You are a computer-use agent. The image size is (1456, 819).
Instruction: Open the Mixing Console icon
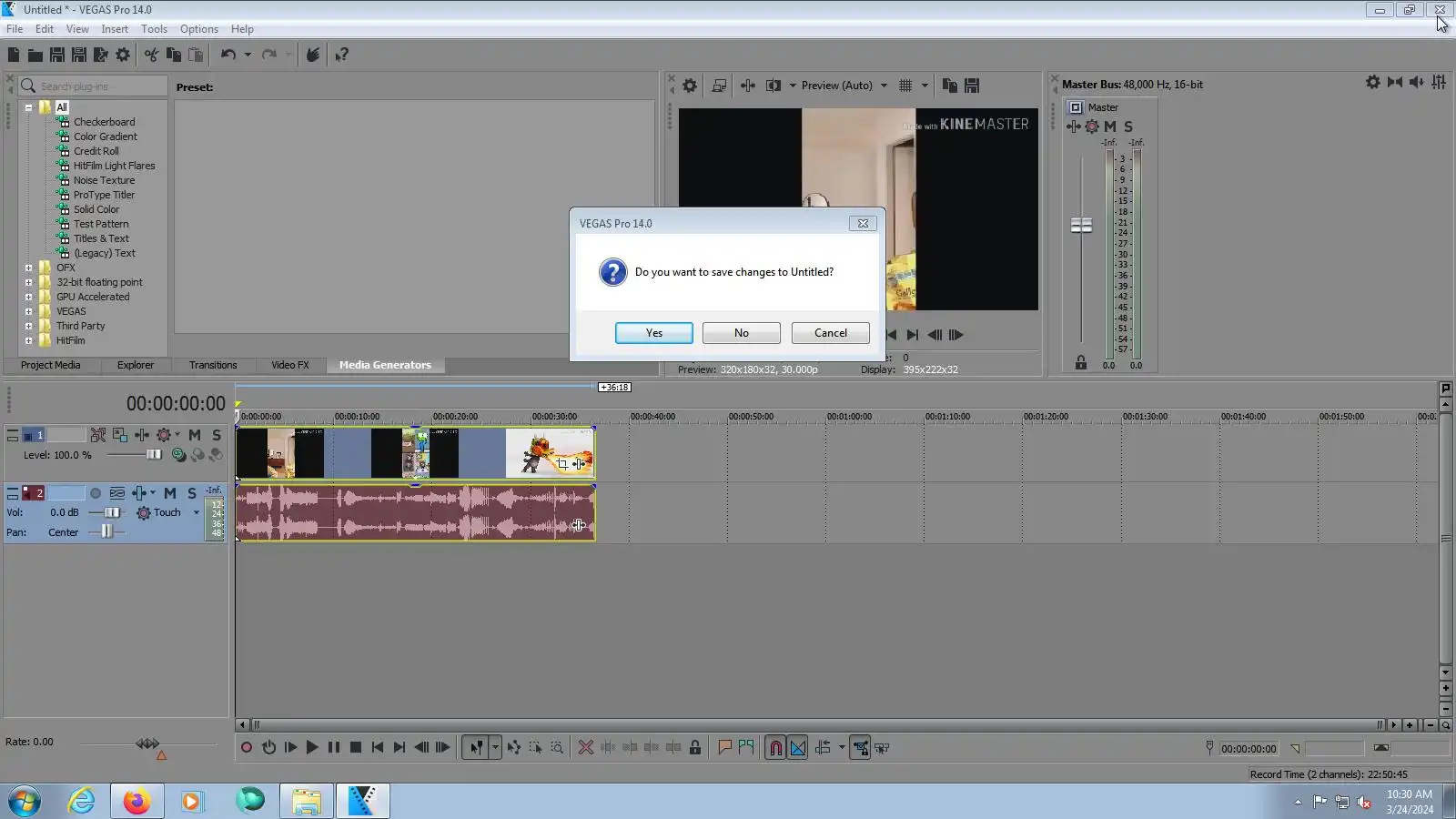click(1439, 82)
